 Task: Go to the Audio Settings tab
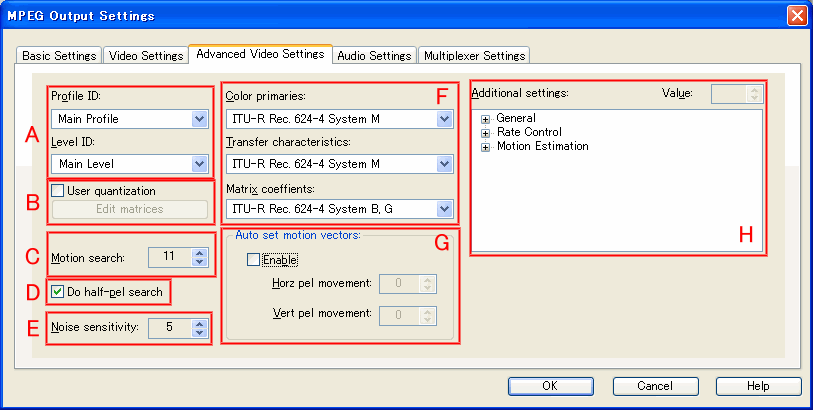click(x=374, y=56)
